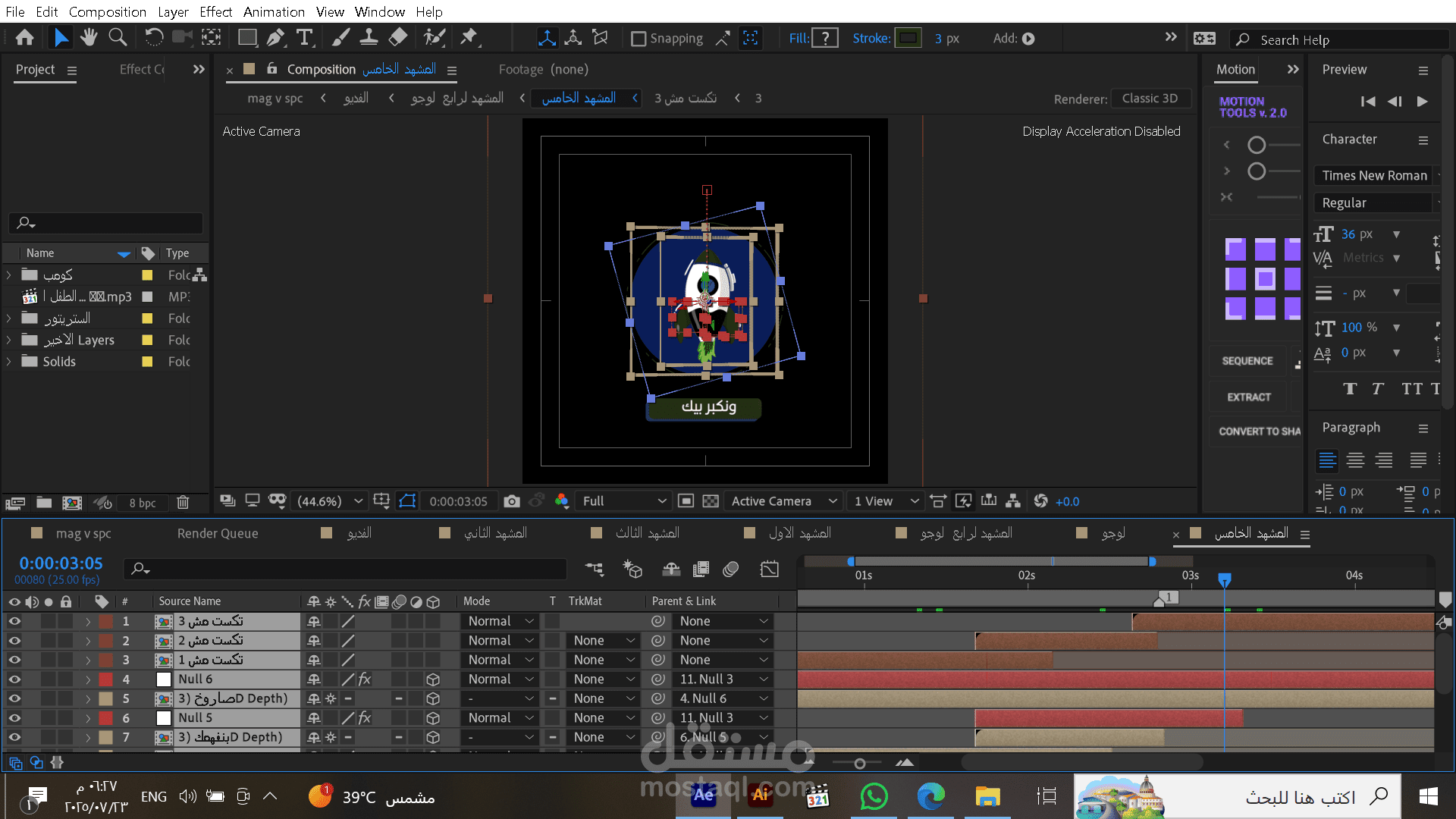Image resolution: width=1456 pixels, height=819 pixels.
Task: Enable the Snapping checkbox
Action: [x=639, y=39]
